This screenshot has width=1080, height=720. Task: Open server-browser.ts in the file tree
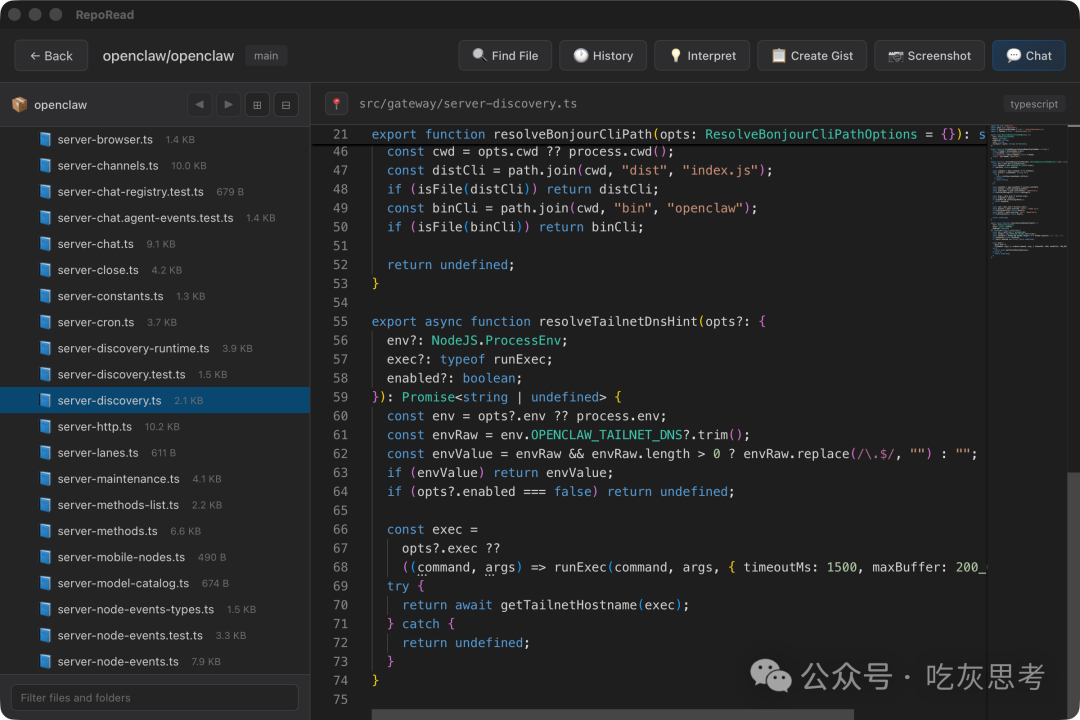155,139
